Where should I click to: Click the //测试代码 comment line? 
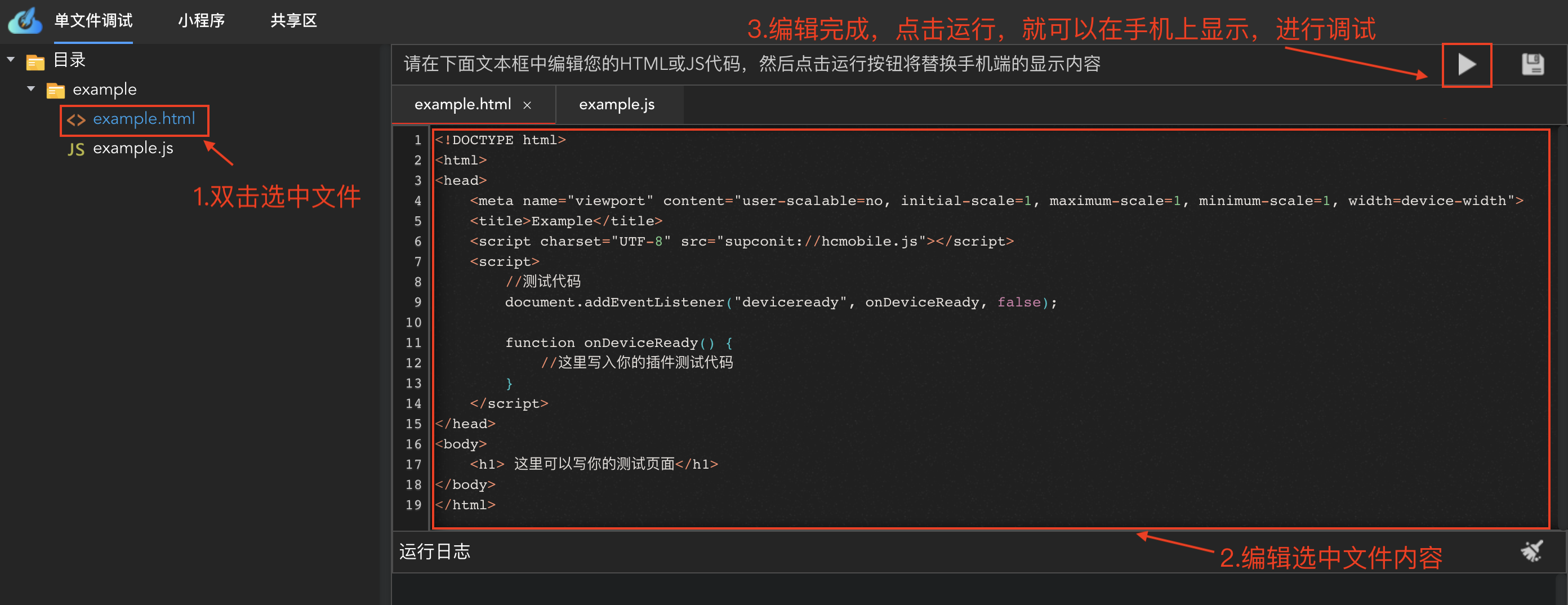542,282
